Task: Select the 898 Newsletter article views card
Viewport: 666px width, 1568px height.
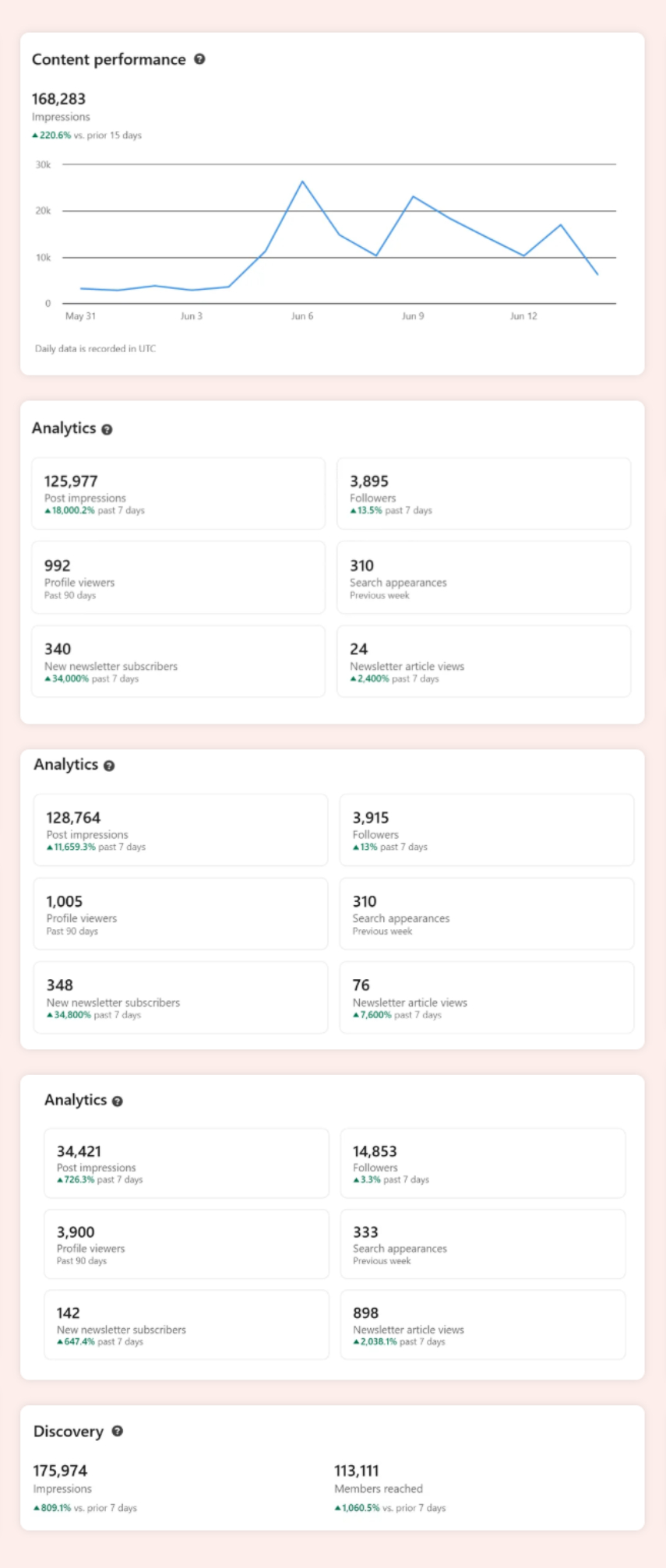Action: coord(483,1325)
